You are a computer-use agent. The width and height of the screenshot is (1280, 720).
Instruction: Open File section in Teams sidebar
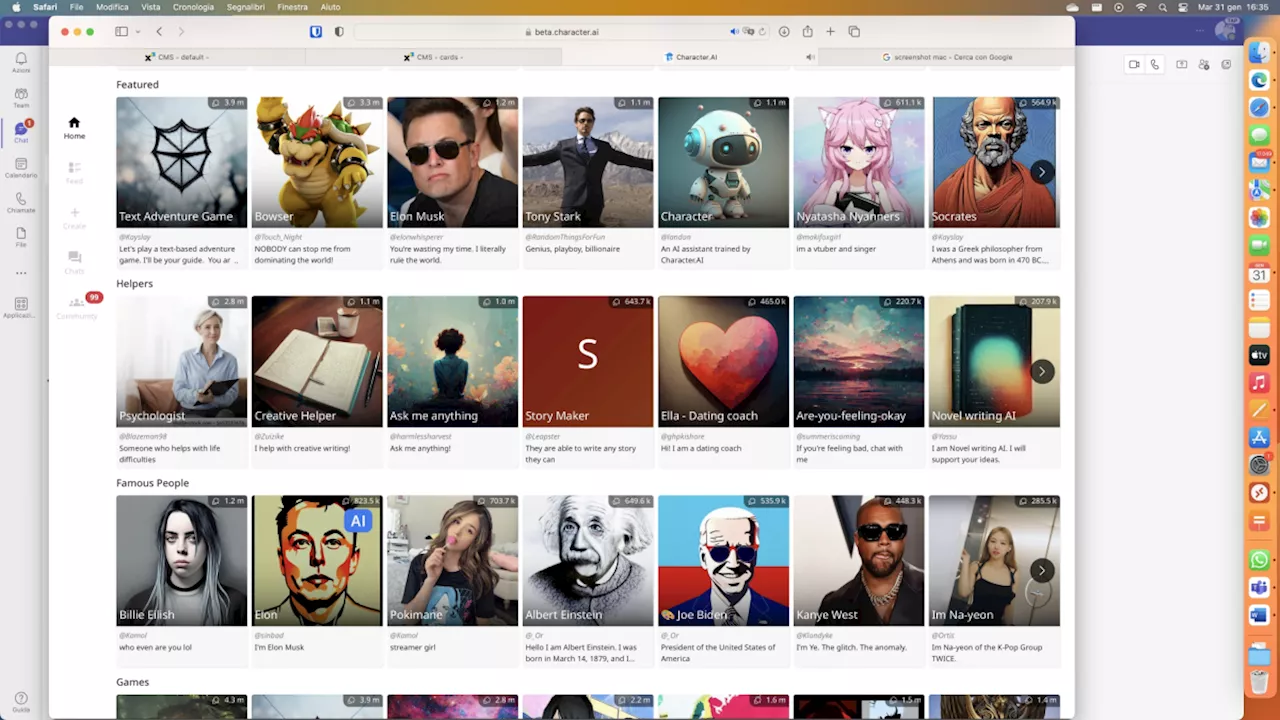pyautogui.click(x=21, y=237)
